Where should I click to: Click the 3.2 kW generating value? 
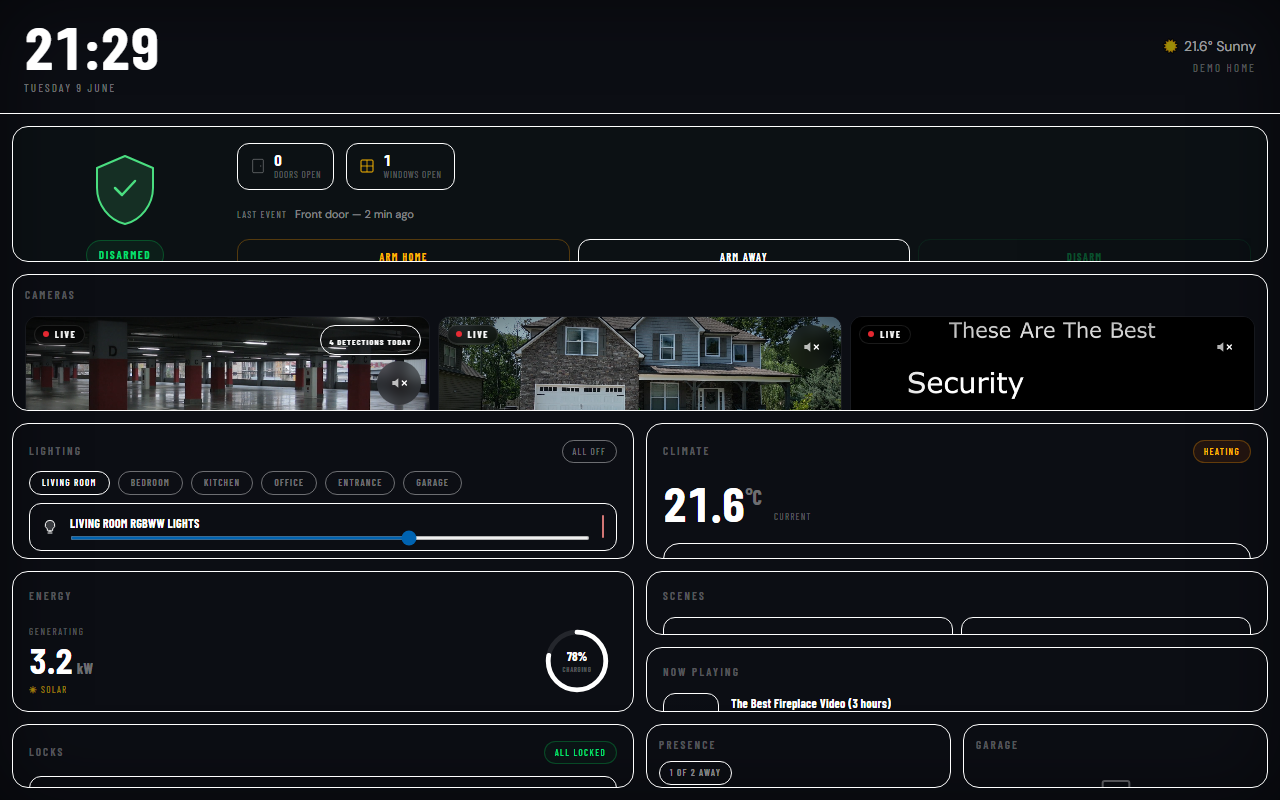[x=61, y=663]
